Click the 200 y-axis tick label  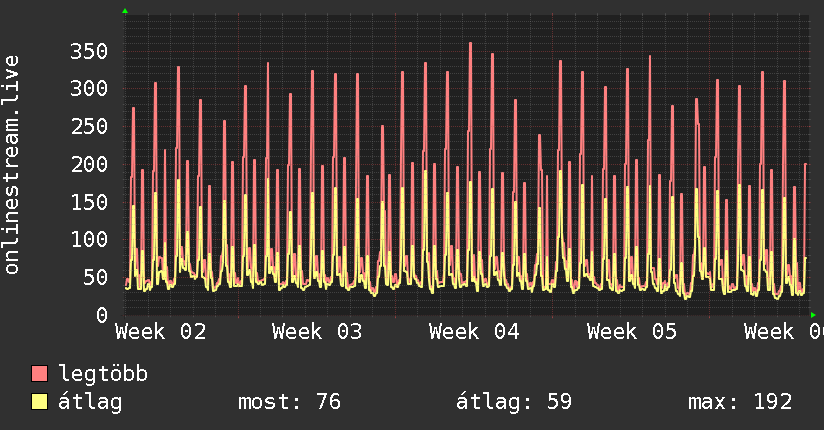[89, 164]
